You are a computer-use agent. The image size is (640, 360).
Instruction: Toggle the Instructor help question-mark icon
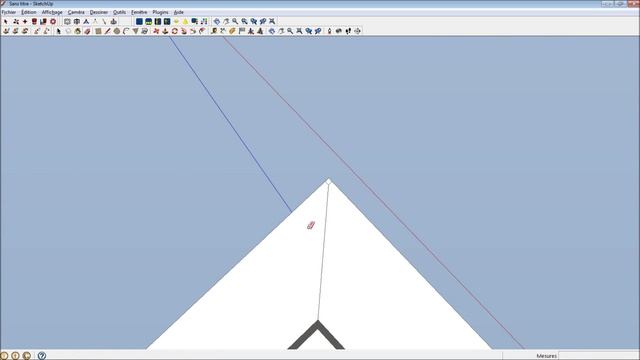click(42, 356)
